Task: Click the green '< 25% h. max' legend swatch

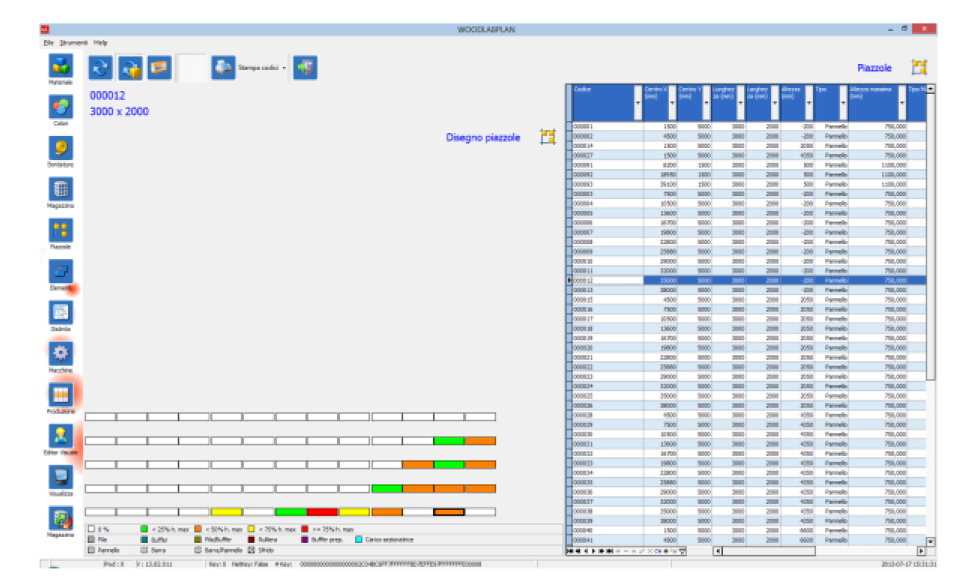Action: coord(144,529)
